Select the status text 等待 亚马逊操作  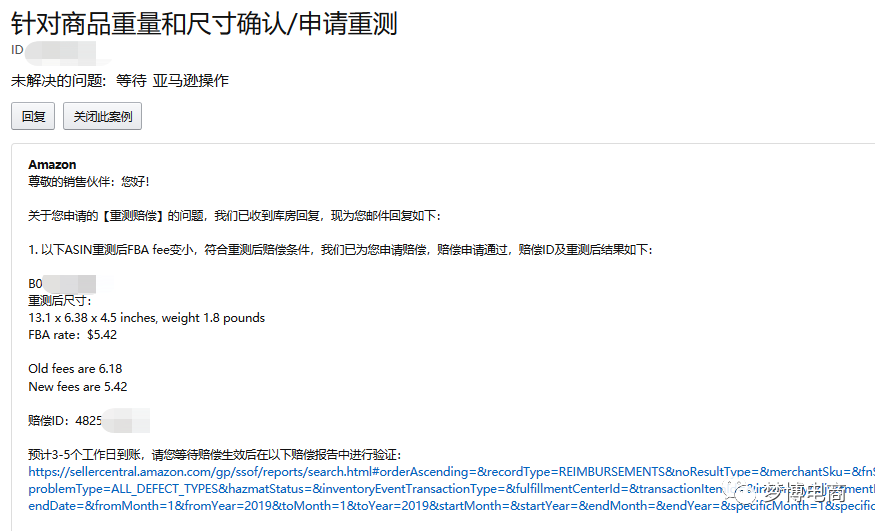coord(172,81)
